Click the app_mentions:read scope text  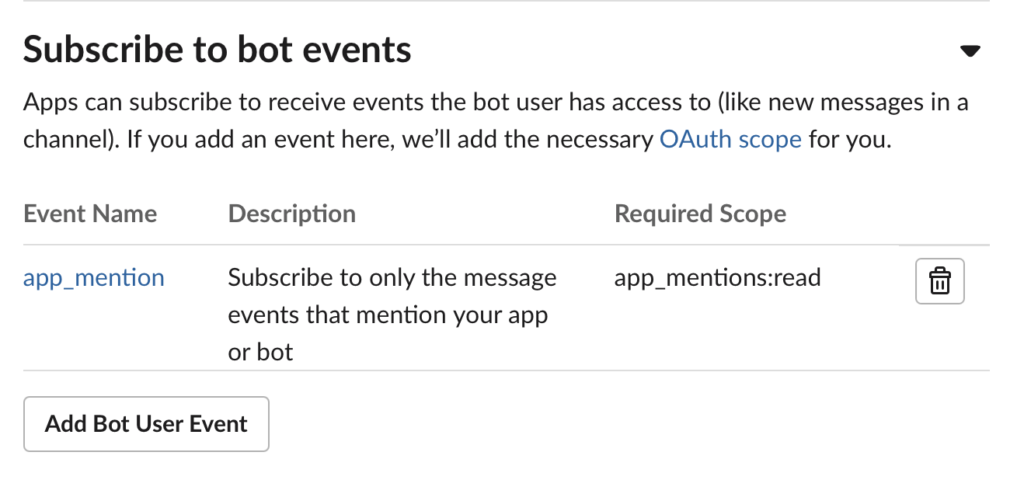[x=717, y=278]
